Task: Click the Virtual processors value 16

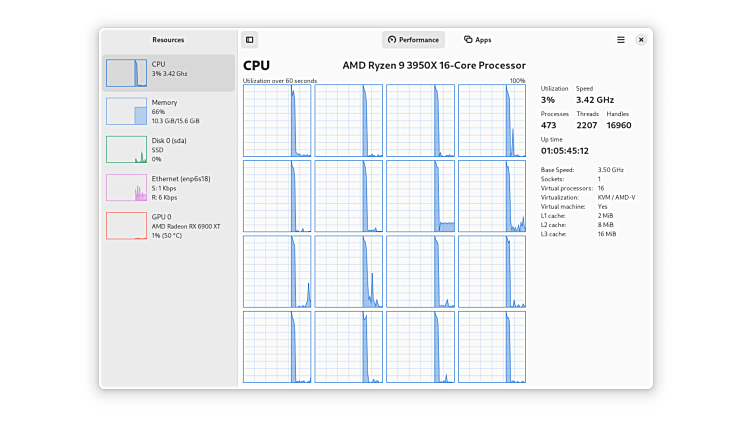Action: (x=601, y=188)
